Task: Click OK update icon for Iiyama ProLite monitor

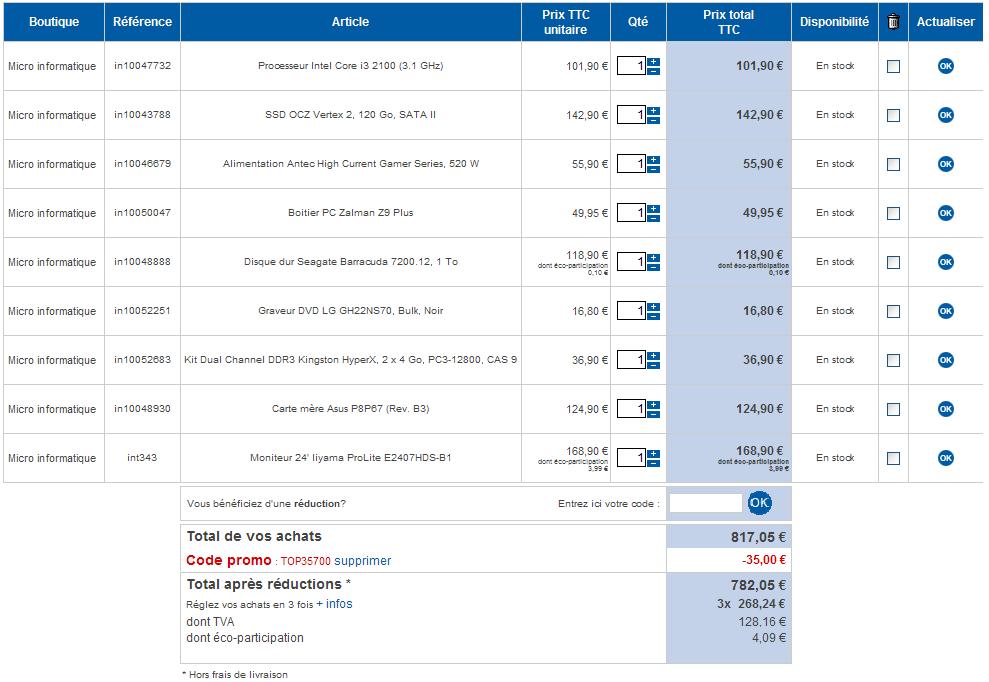Action: click(x=945, y=458)
